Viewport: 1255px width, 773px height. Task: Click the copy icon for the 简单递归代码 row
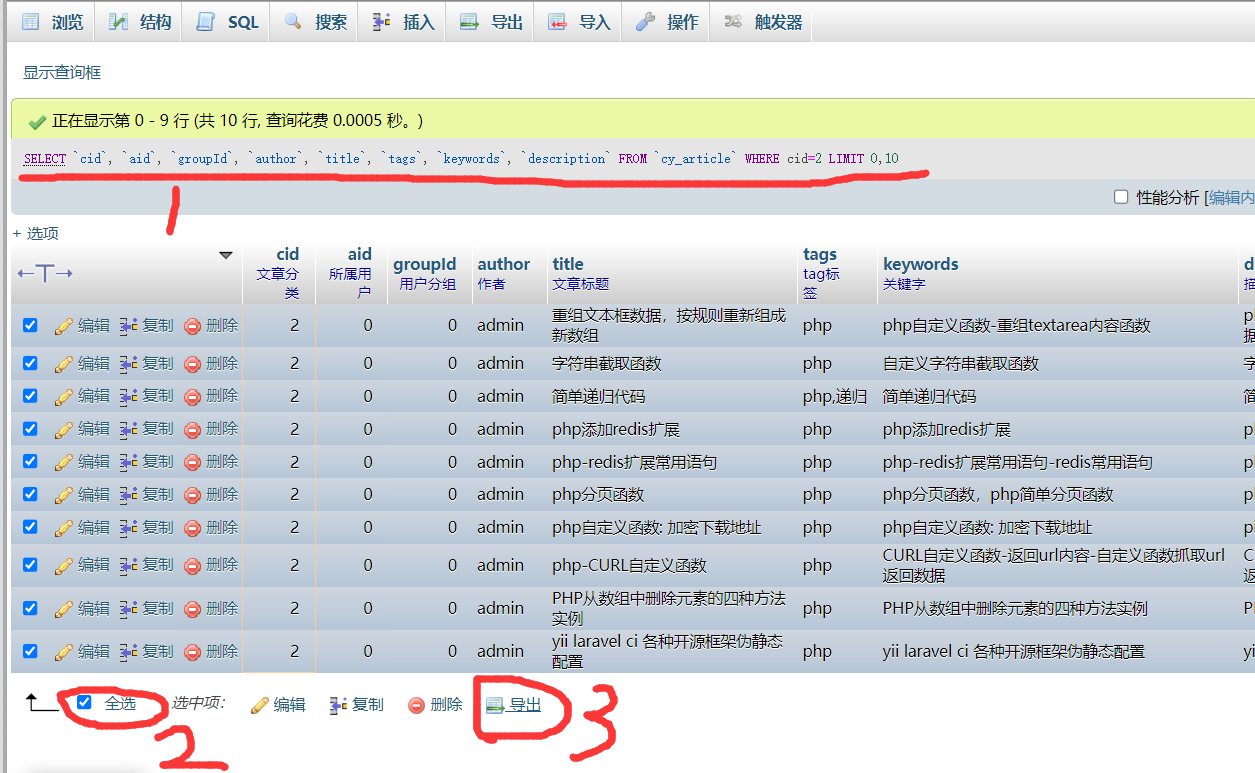point(129,396)
